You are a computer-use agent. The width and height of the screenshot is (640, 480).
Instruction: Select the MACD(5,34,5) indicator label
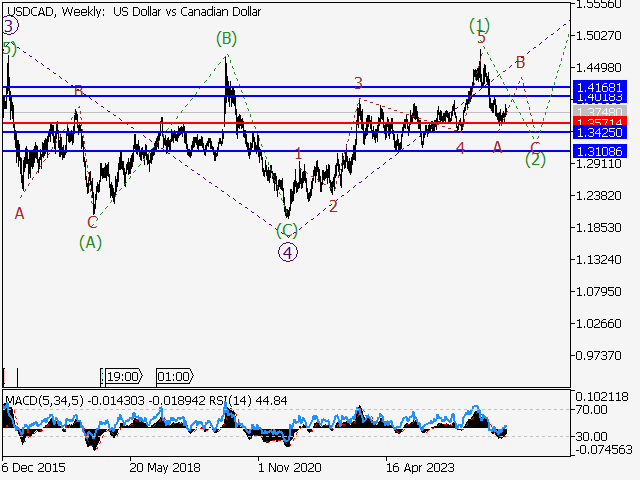(x=45, y=401)
